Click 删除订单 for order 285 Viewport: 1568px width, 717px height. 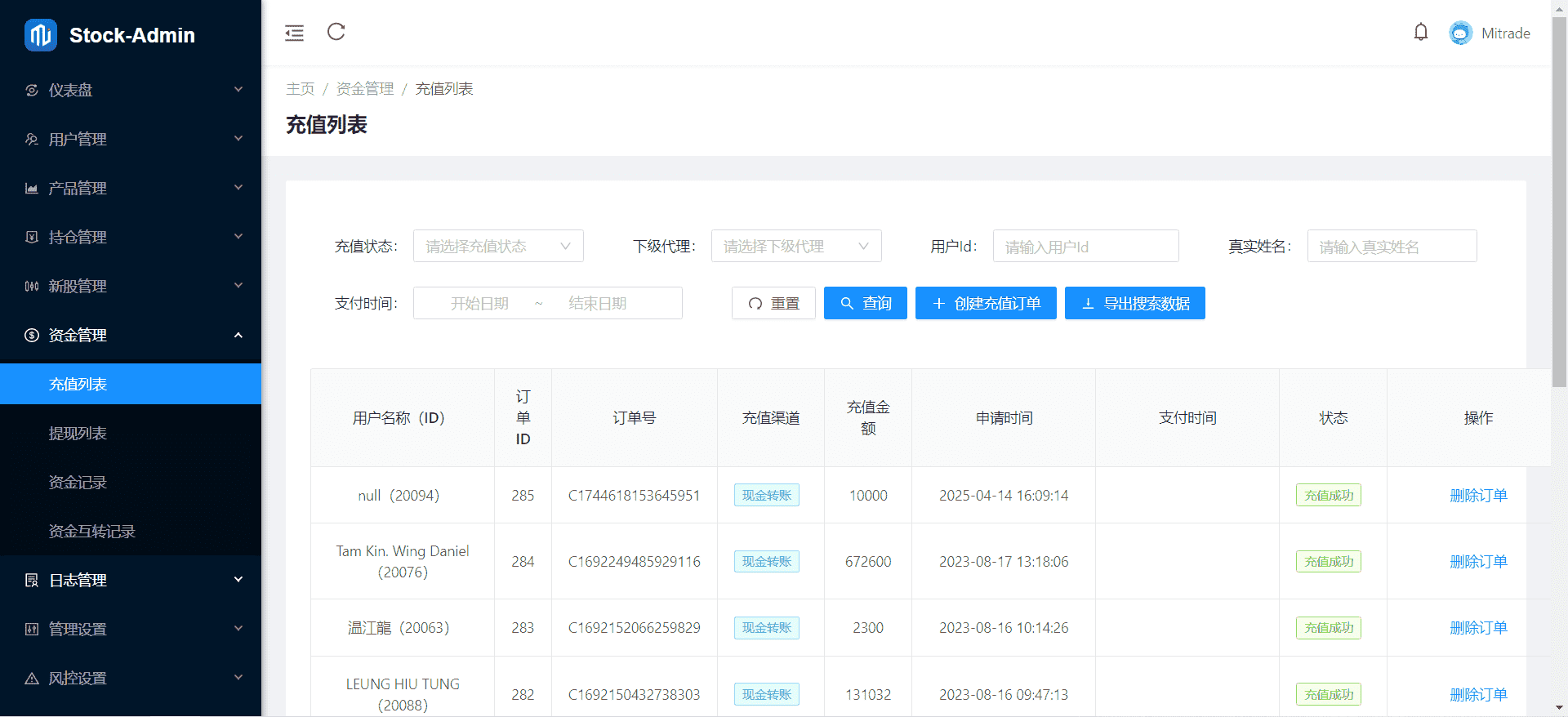pyautogui.click(x=1478, y=496)
